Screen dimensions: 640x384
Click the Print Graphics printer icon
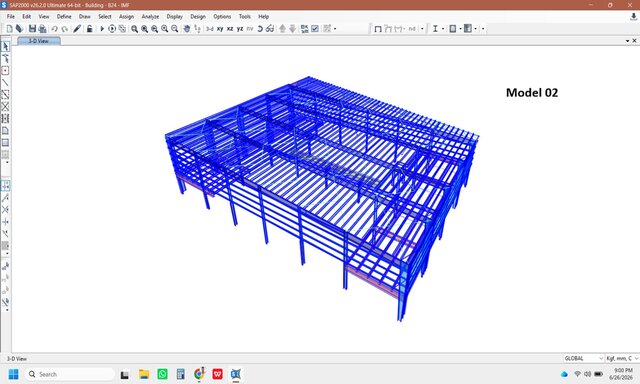42,29
